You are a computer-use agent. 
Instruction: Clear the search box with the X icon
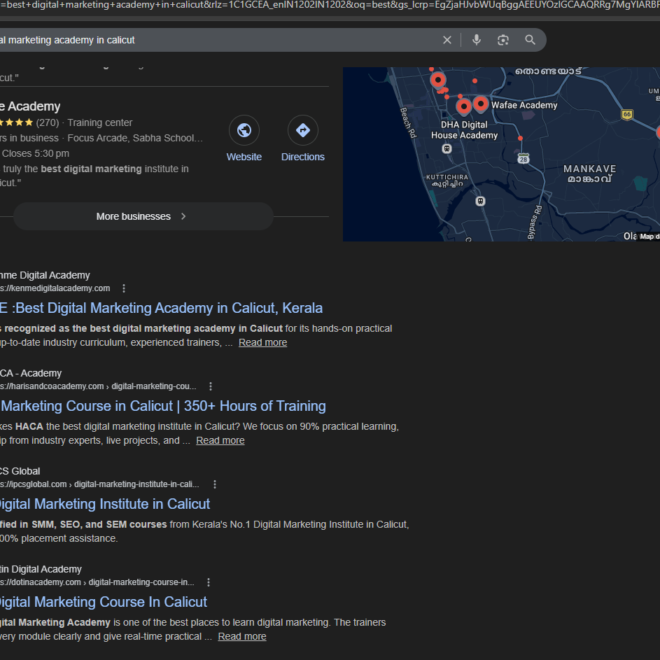(x=447, y=40)
